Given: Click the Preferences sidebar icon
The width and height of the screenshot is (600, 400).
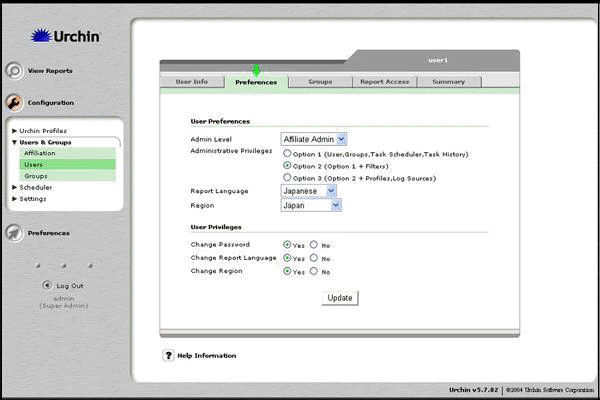Looking at the screenshot, I should (x=14, y=233).
